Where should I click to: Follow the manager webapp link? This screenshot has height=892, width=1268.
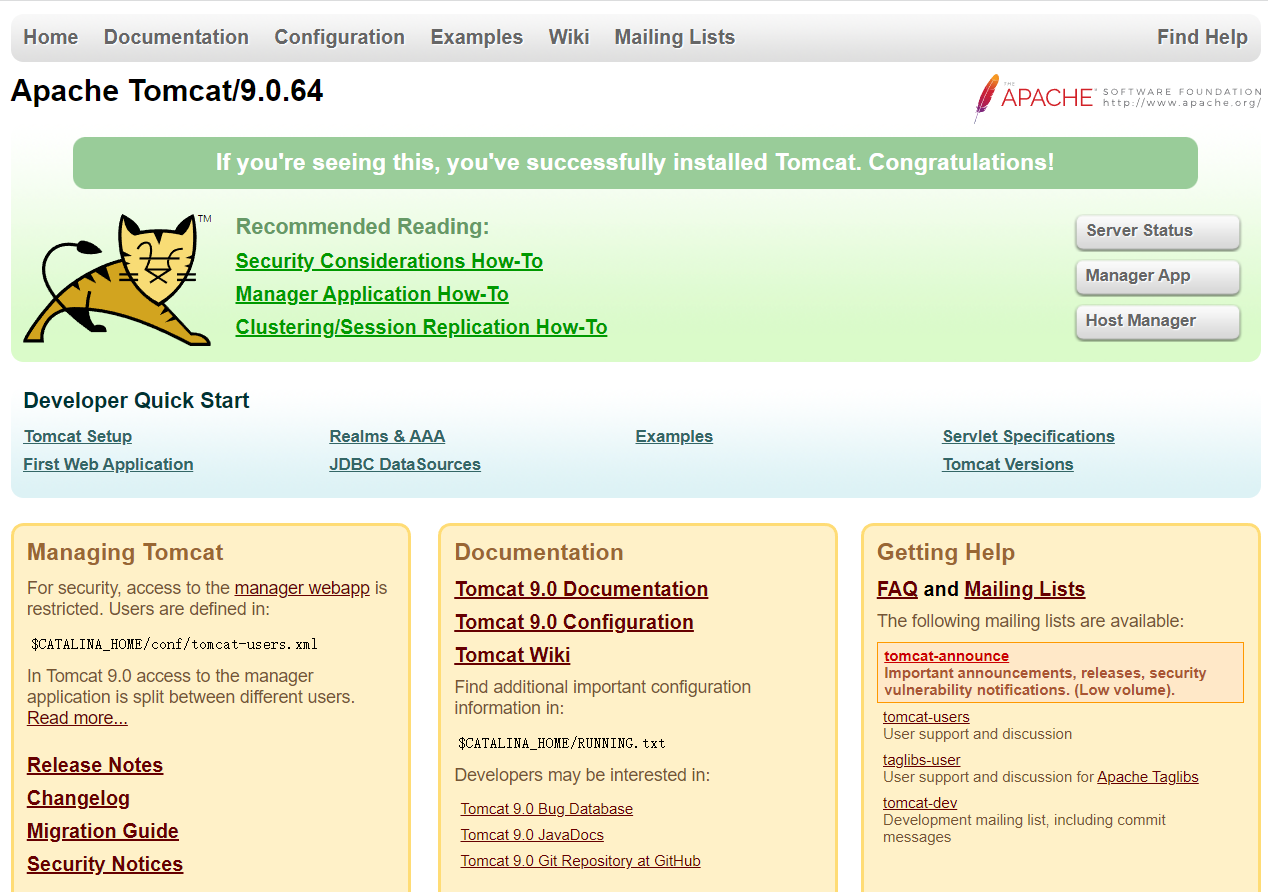pos(302,588)
